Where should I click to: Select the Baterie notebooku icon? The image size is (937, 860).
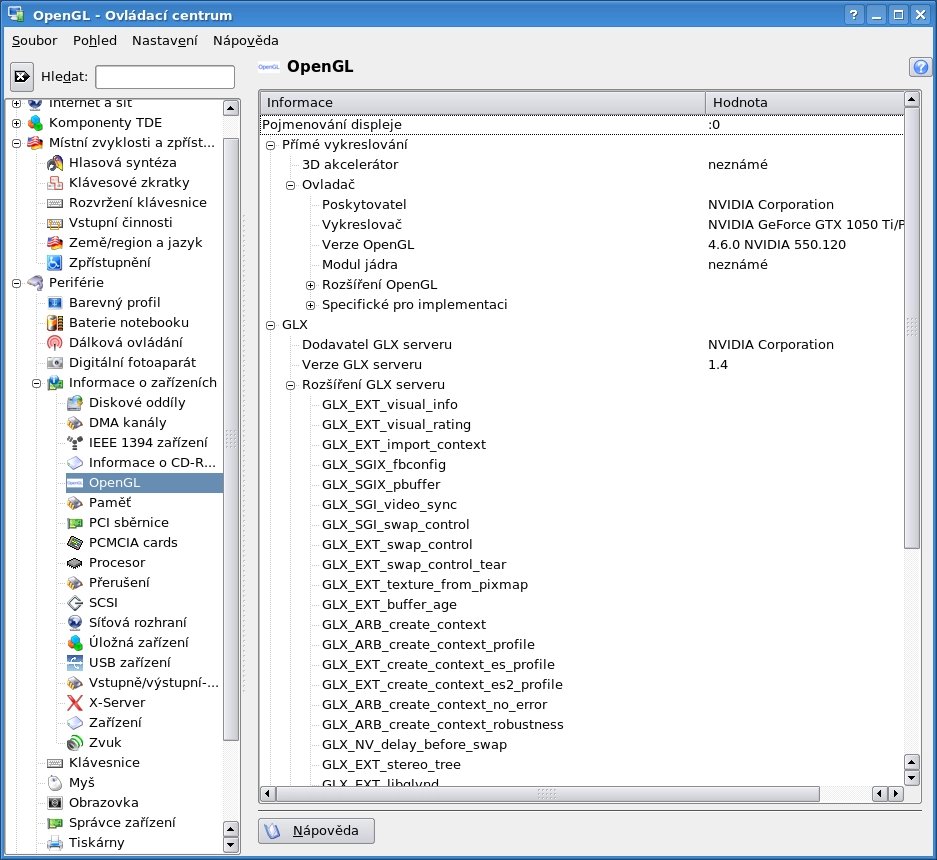coord(55,323)
